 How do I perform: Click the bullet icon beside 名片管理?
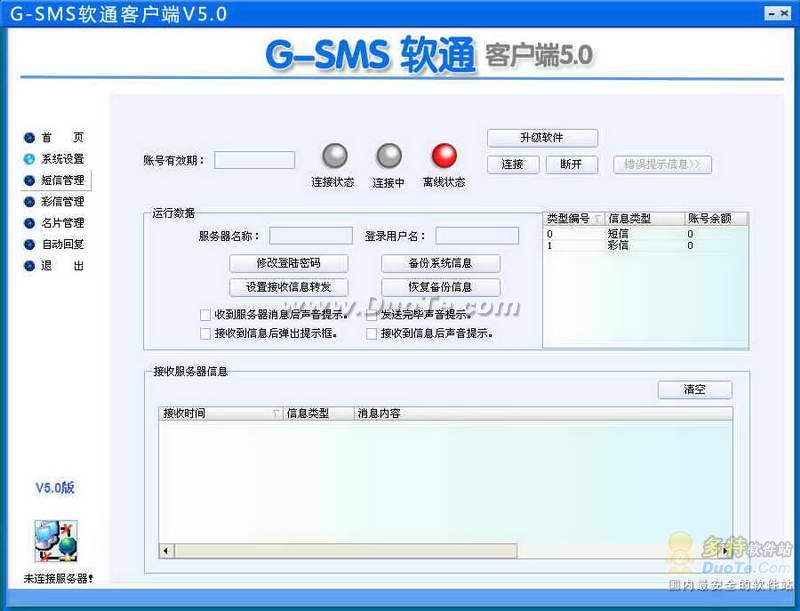click(29, 223)
